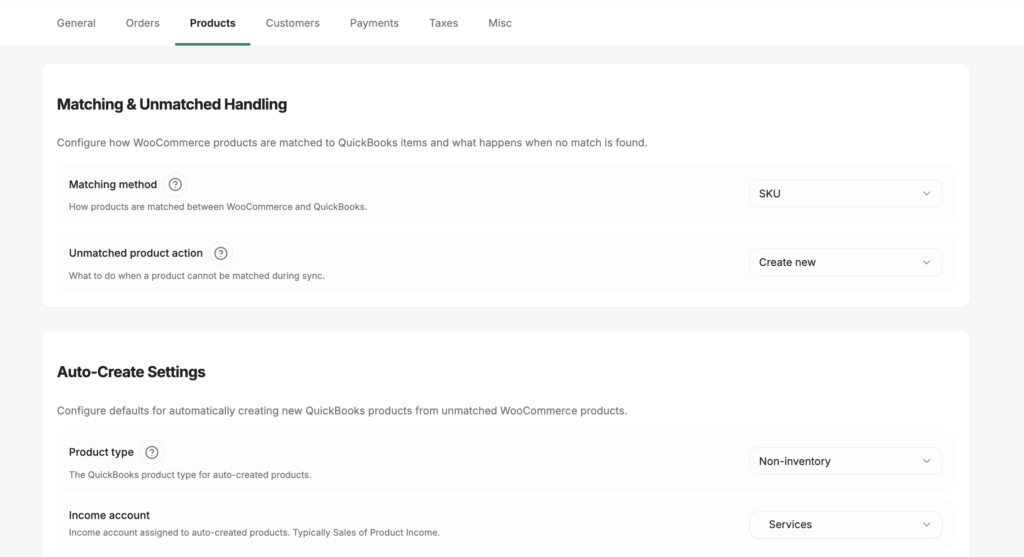This screenshot has width=1024, height=557.
Task: Switch to the Misc tab
Action: point(500,23)
